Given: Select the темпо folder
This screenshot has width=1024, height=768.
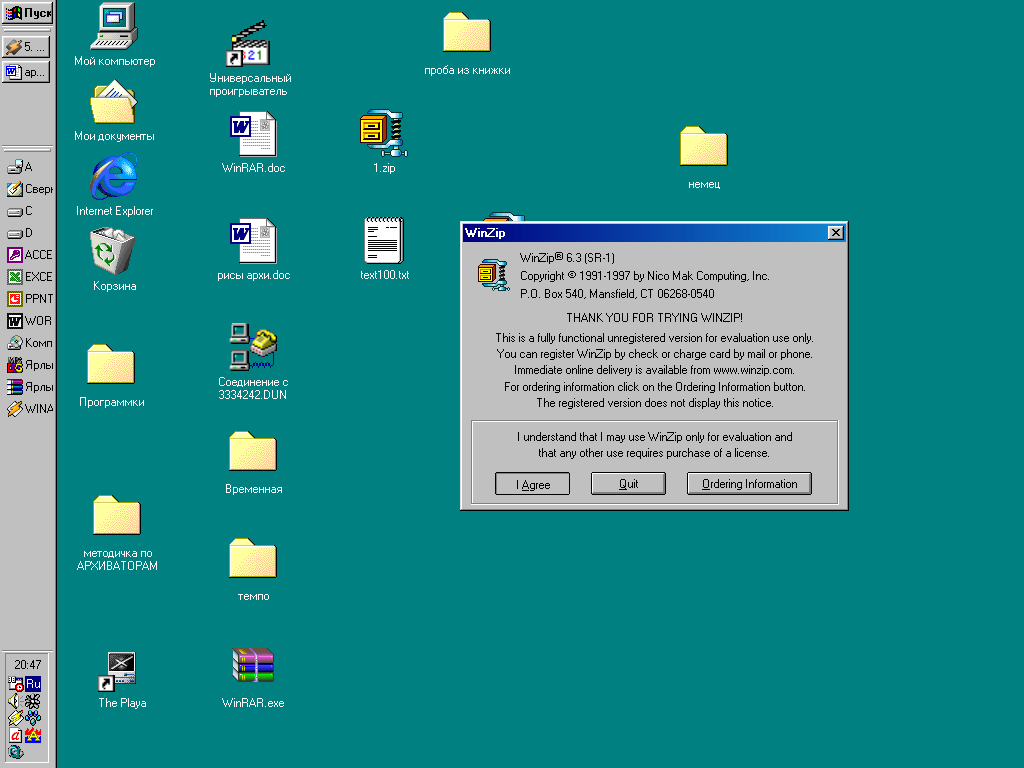Looking at the screenshot, I should (x=253, y=569).
